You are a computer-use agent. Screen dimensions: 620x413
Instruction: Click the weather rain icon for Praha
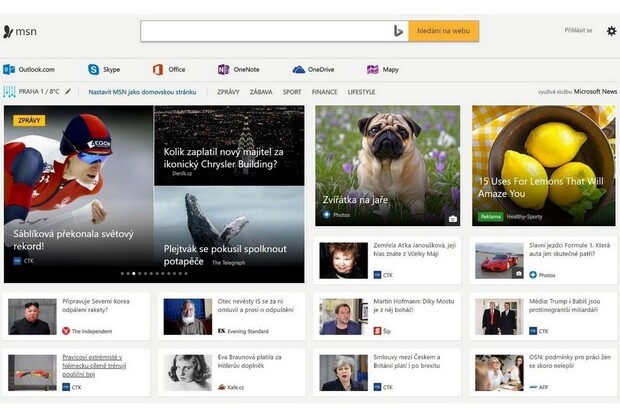(9, 92)
